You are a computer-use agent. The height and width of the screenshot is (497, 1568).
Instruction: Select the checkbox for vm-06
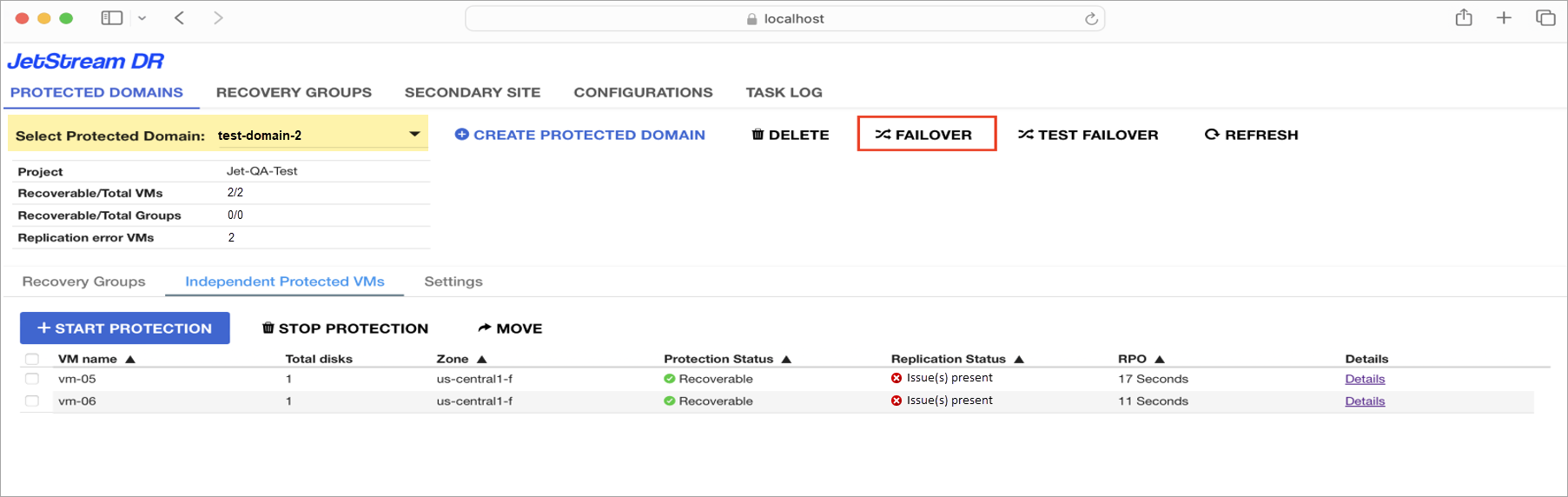[x=32, y=401]
